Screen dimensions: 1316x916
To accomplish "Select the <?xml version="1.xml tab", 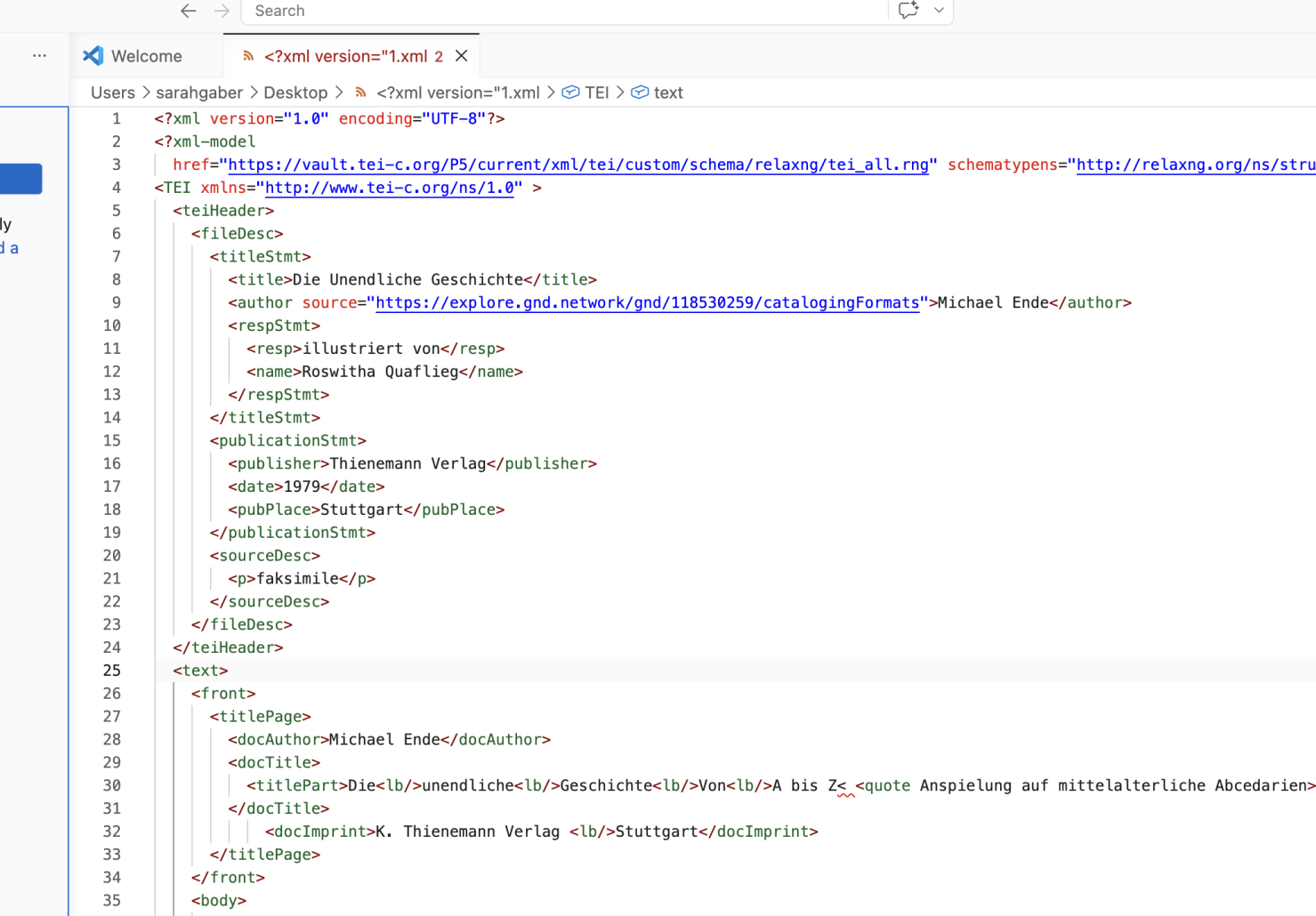I will tap(353, 56).
